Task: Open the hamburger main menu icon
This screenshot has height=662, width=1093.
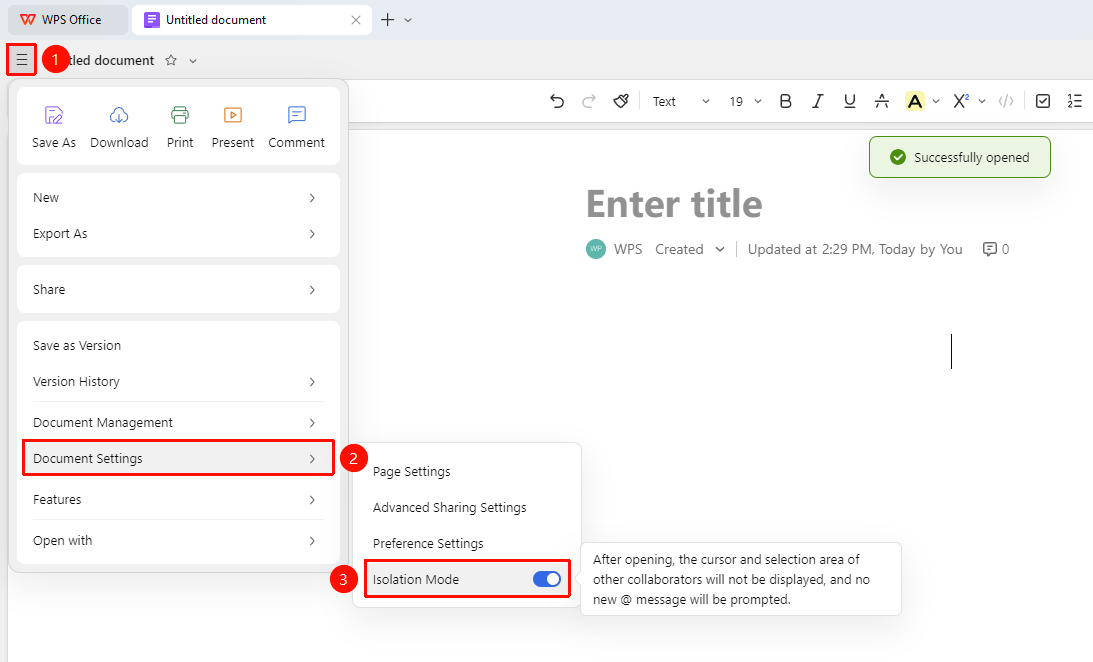Action: (x=22, y=60)
